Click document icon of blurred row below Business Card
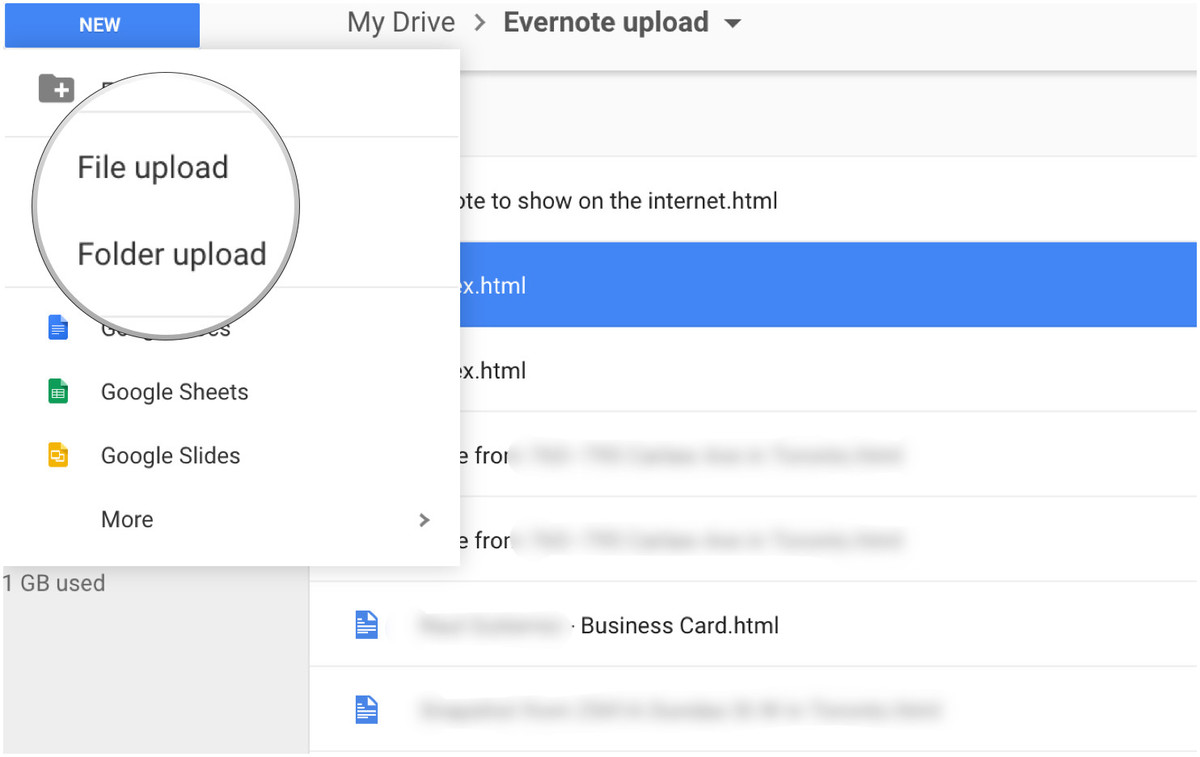 click(x=367, y=711)
